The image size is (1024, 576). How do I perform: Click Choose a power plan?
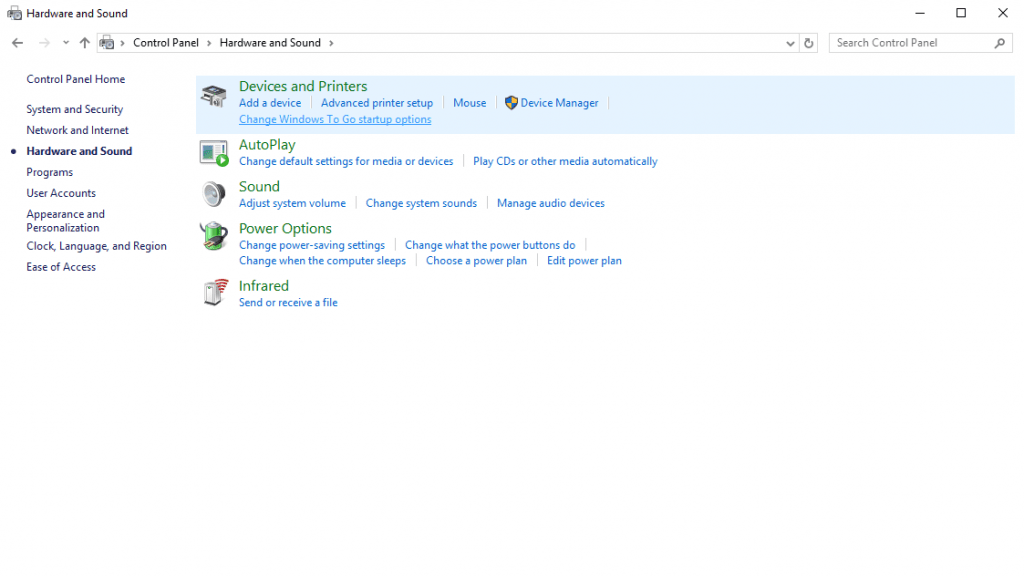click(476, 261)
